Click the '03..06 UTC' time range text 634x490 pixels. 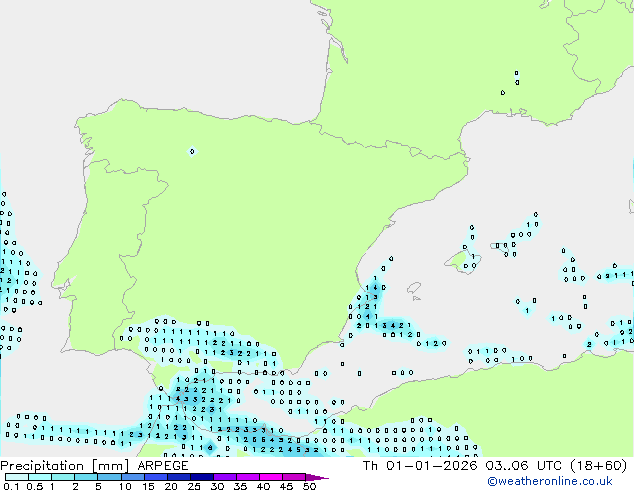(x=524, y=466)
